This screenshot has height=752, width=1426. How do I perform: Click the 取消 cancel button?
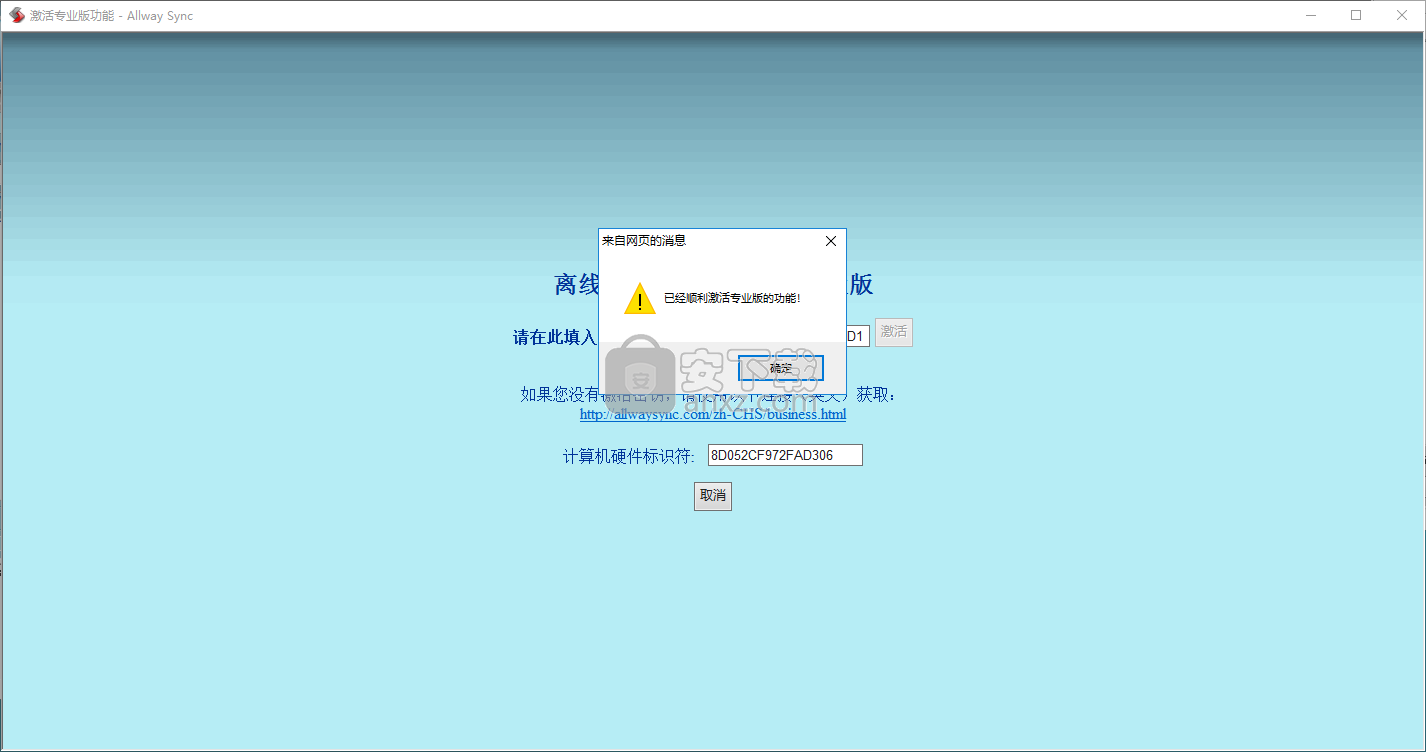click(x=713, y=496)
